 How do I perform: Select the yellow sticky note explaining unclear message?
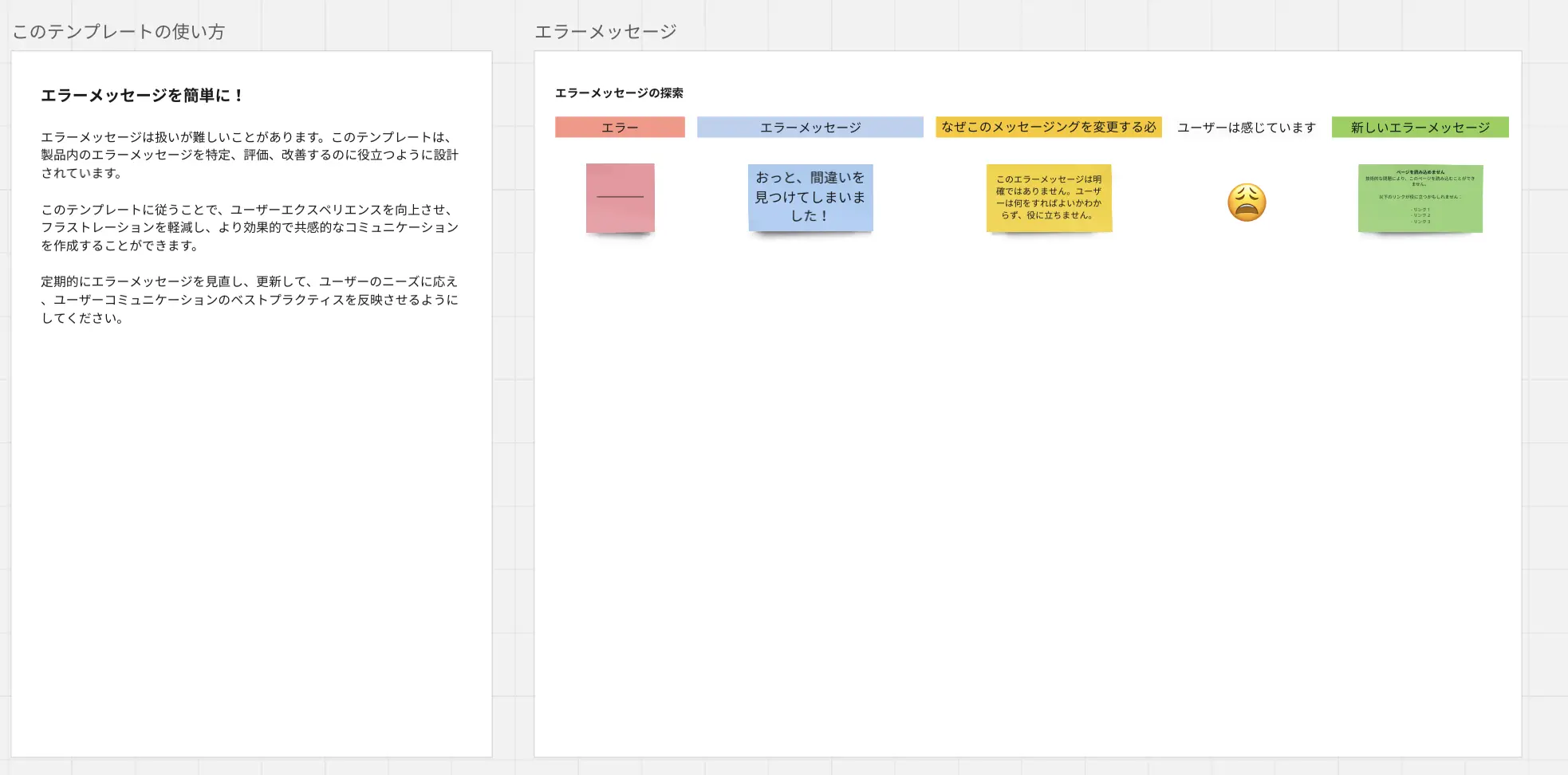pyautogui.click(x=1049, y=198)
